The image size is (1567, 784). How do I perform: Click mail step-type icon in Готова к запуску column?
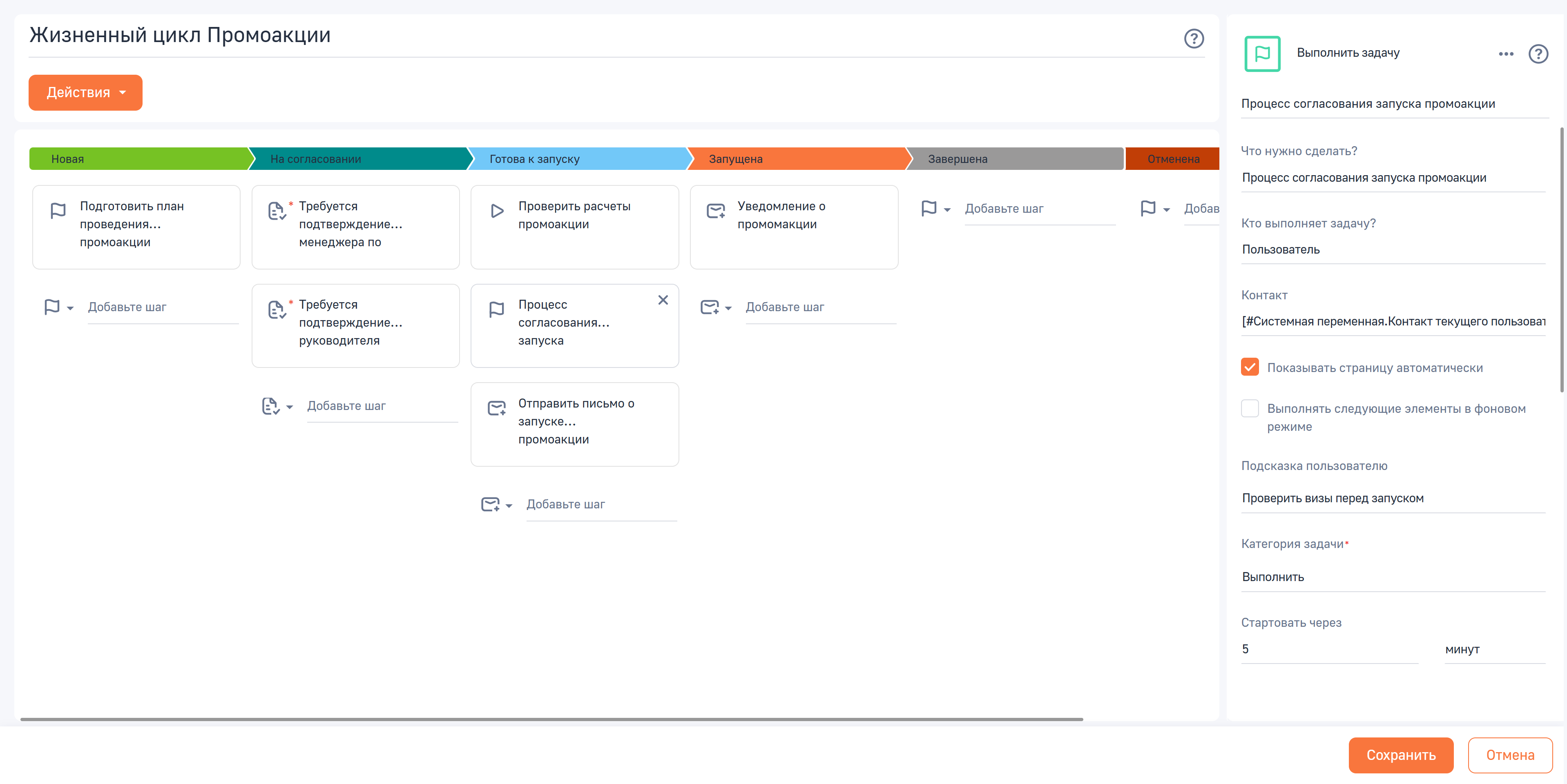coord(490,504)
